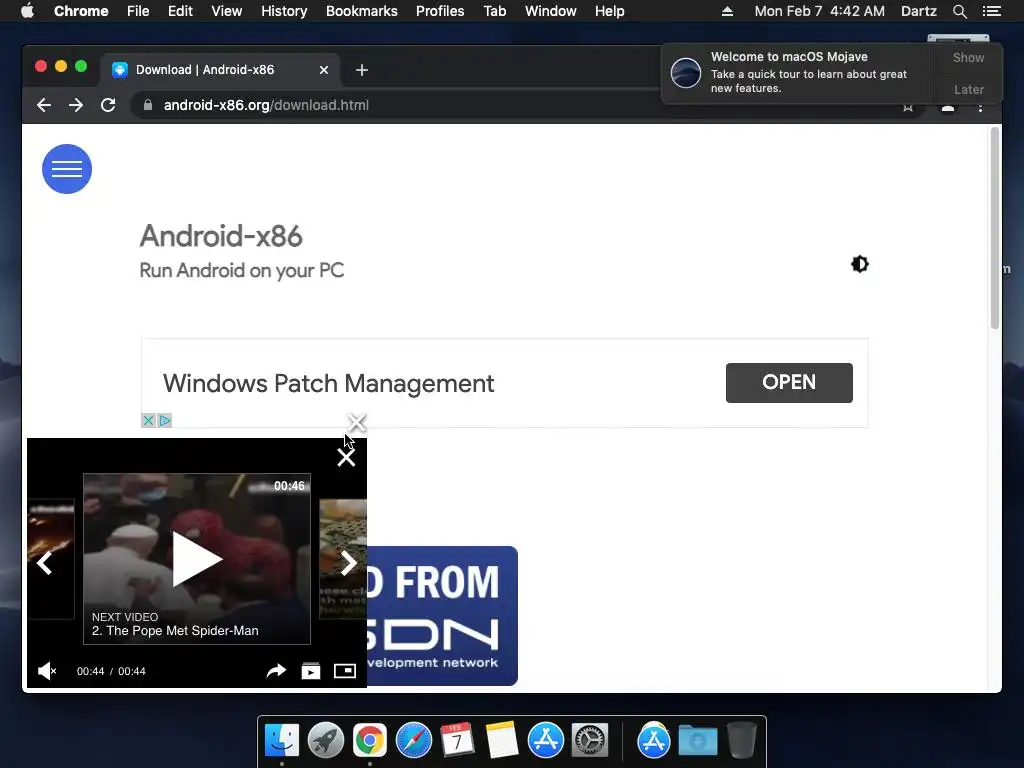Click the menu bar date and time
Screen dimensions: 1024x768
tap(820, 11)
